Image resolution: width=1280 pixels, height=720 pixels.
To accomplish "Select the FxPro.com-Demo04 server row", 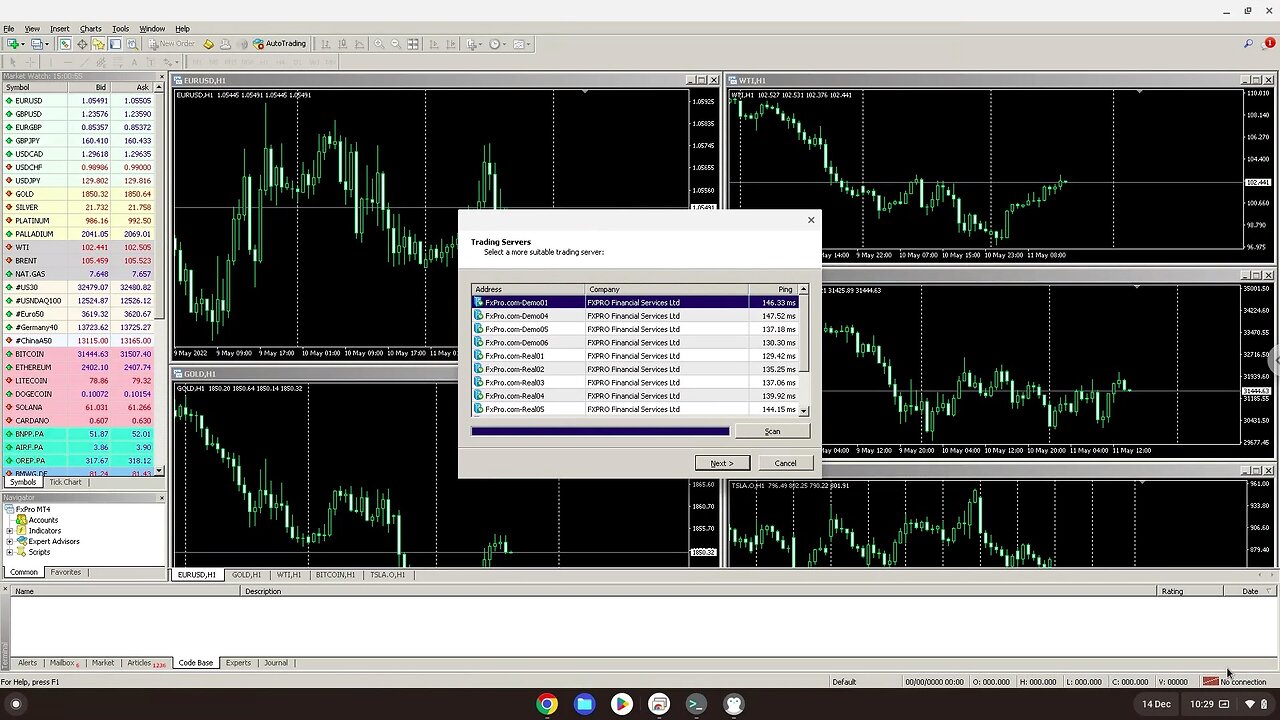I will click(635, 316).
